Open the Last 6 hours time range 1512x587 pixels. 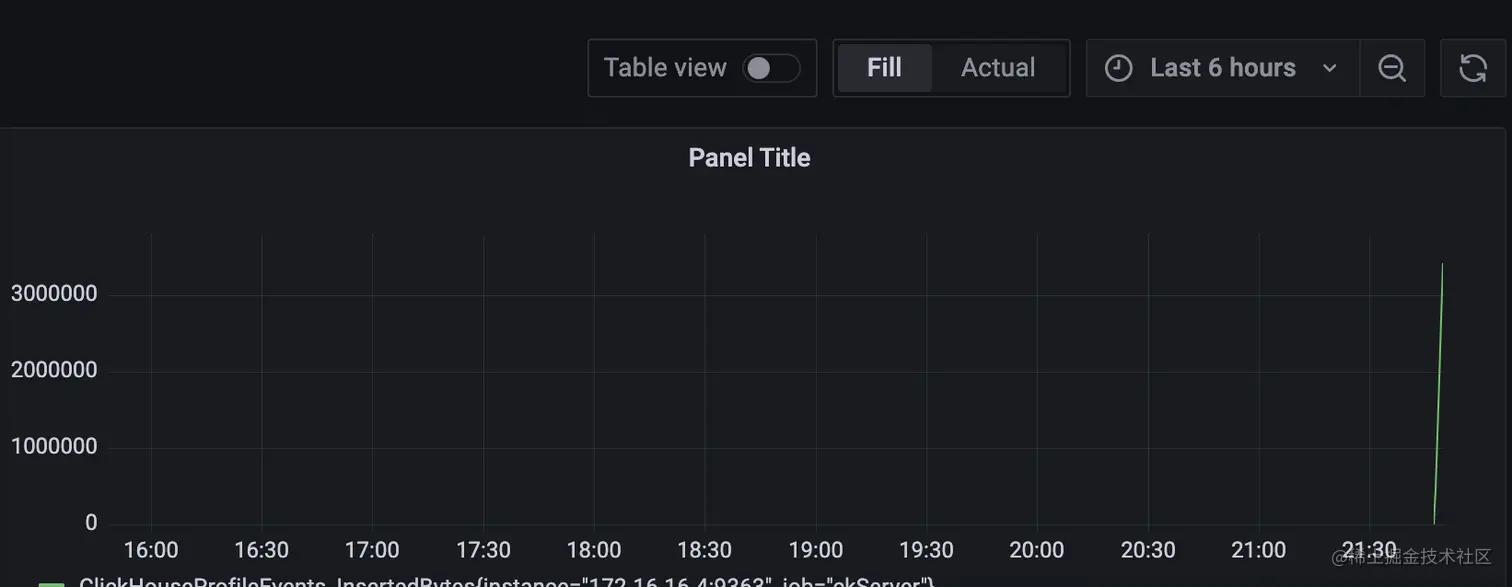tap(1222, 68)
